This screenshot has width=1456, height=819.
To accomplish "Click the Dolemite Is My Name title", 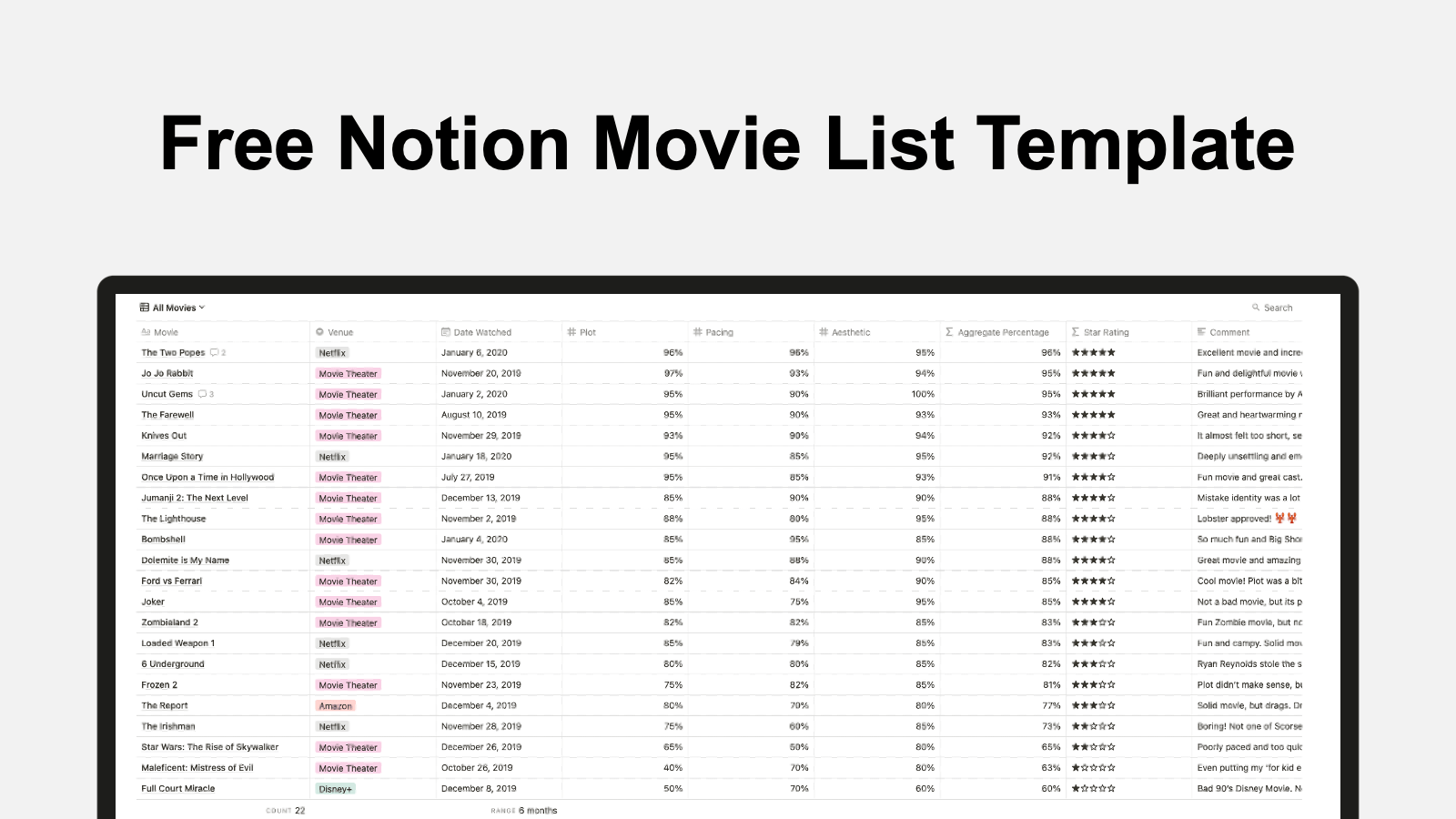I will pyautogui.click(x=185, y=561).
